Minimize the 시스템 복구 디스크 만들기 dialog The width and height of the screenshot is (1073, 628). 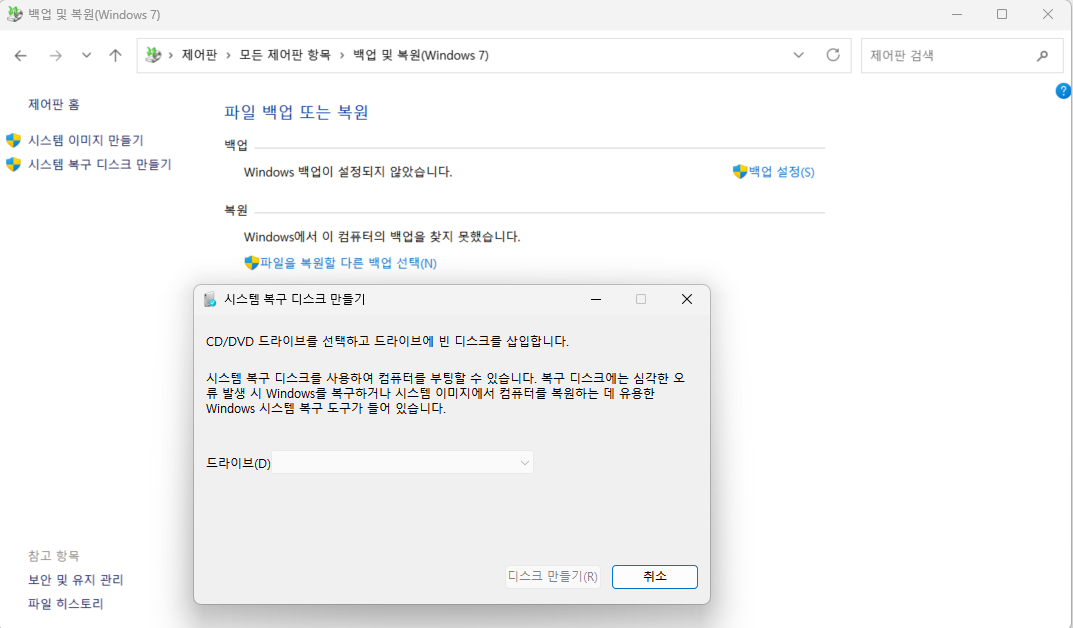(x=596, y=299)
